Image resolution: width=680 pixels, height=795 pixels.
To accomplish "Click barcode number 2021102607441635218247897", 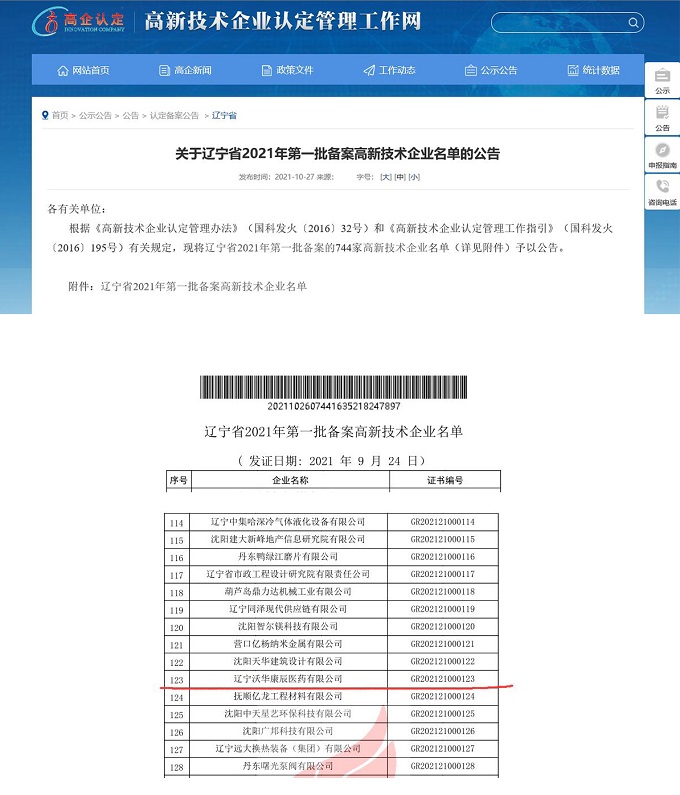I will (334, 406).
